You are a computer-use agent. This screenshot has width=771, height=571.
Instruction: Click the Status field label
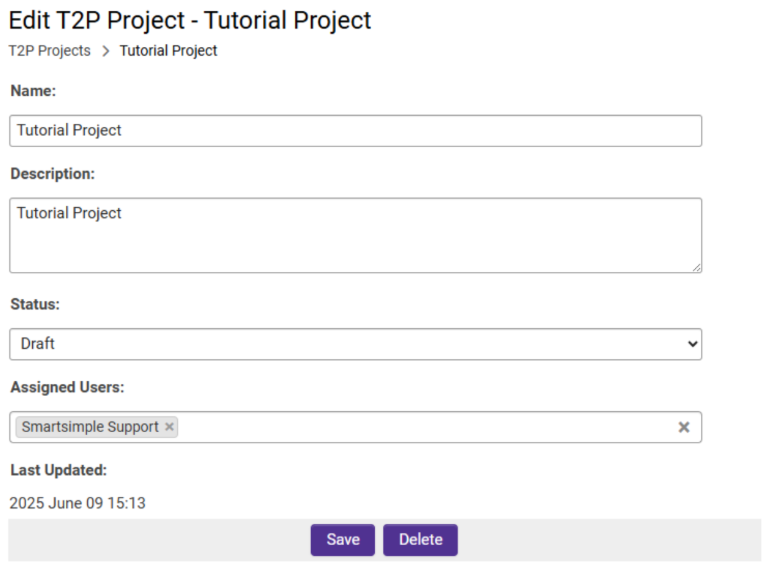(35, 304)
